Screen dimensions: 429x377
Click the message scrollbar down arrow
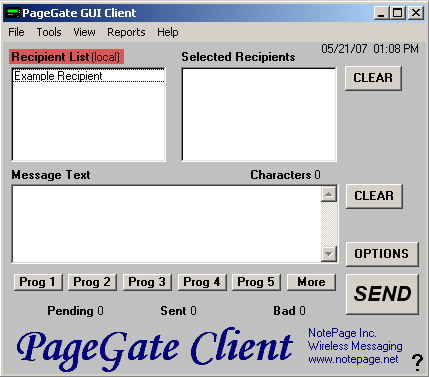(x=329, y=254)
